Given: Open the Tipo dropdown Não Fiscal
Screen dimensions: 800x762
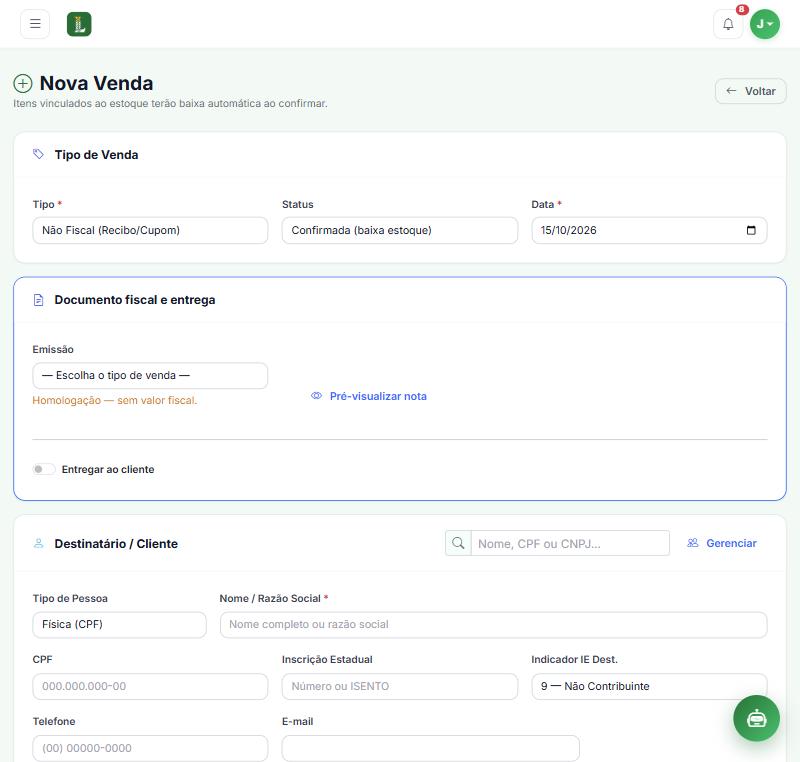Looking at the screenshot, I should 150,230.
